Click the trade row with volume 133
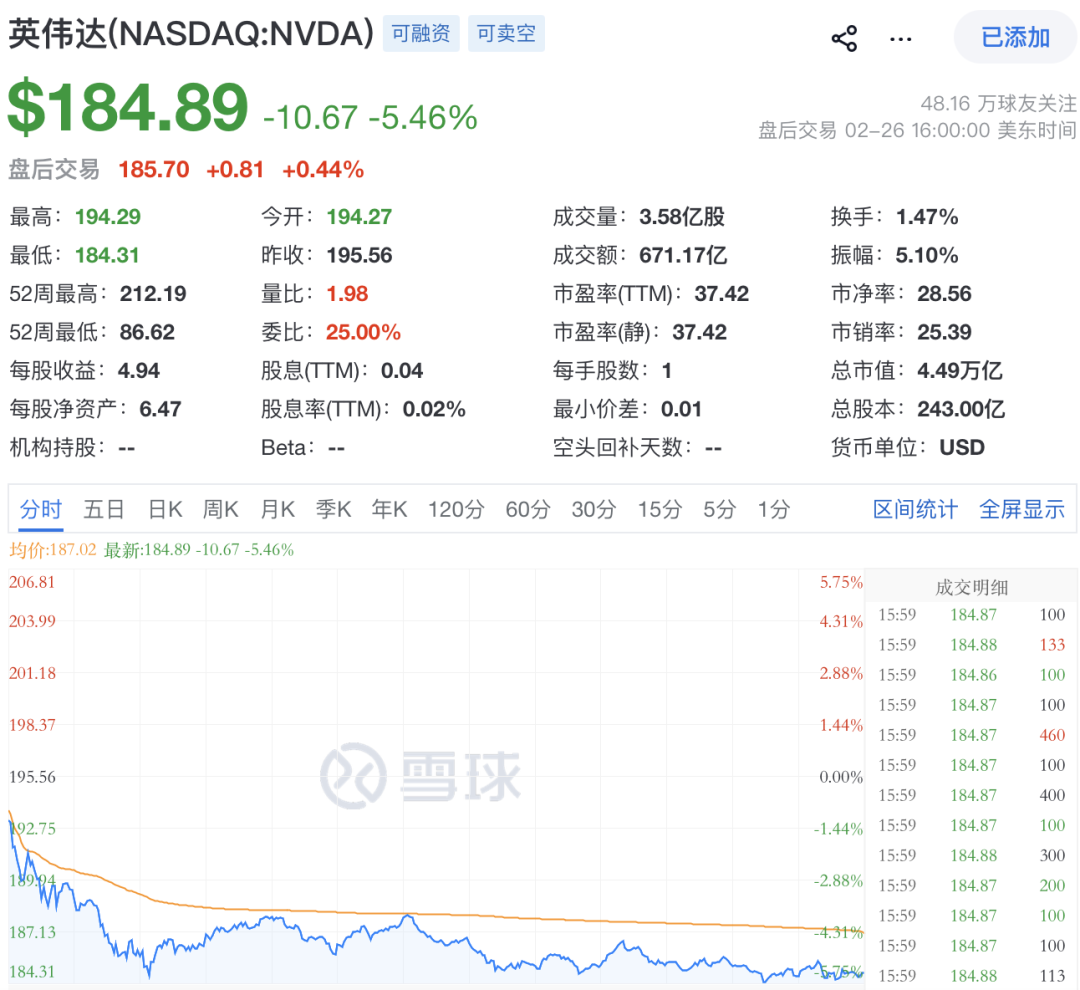 pos(971,645)
